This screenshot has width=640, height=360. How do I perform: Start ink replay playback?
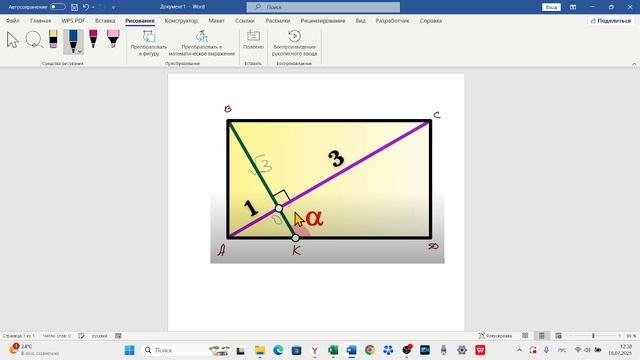pos(294,43)
